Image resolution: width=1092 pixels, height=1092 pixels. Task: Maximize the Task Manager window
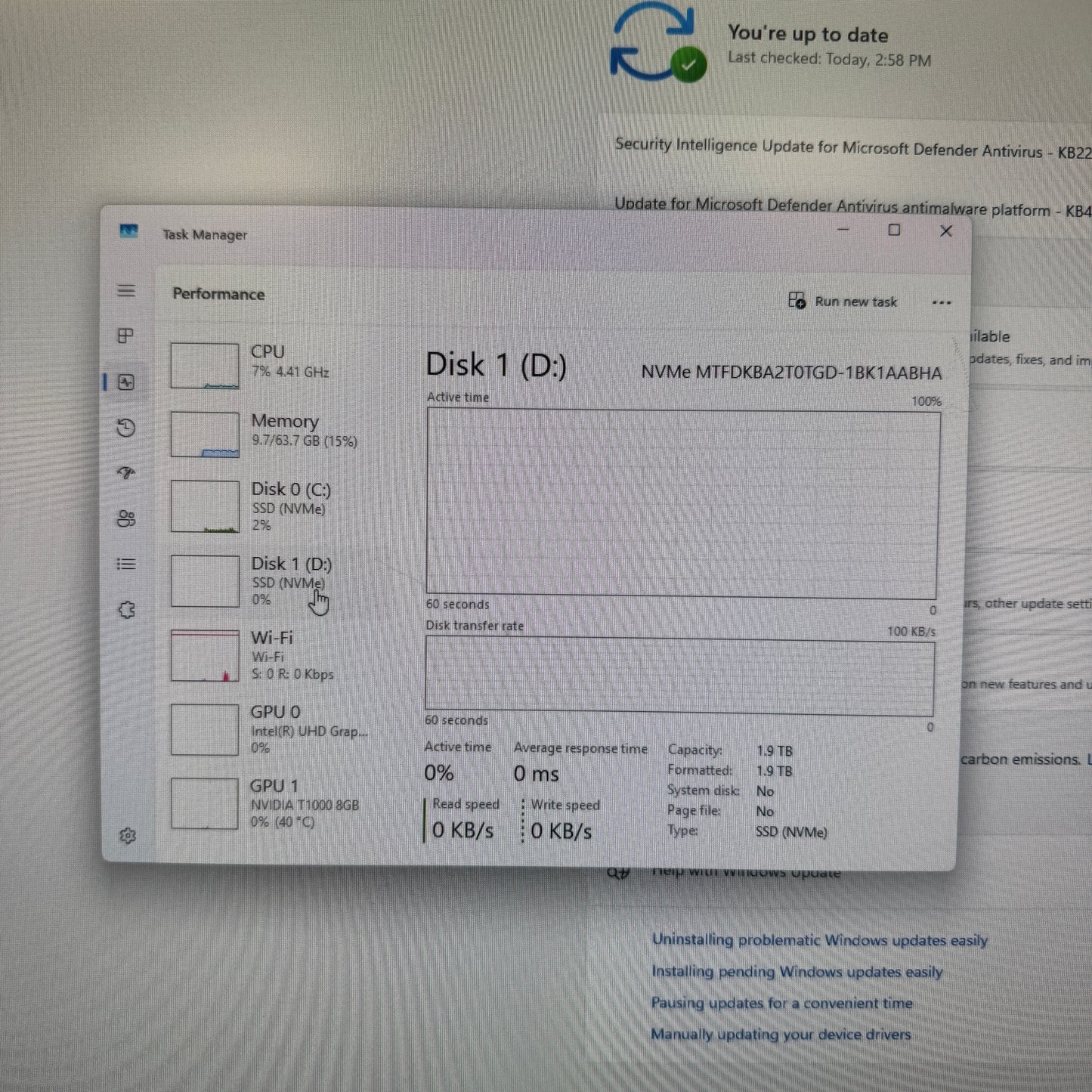(x=894, y=230)
